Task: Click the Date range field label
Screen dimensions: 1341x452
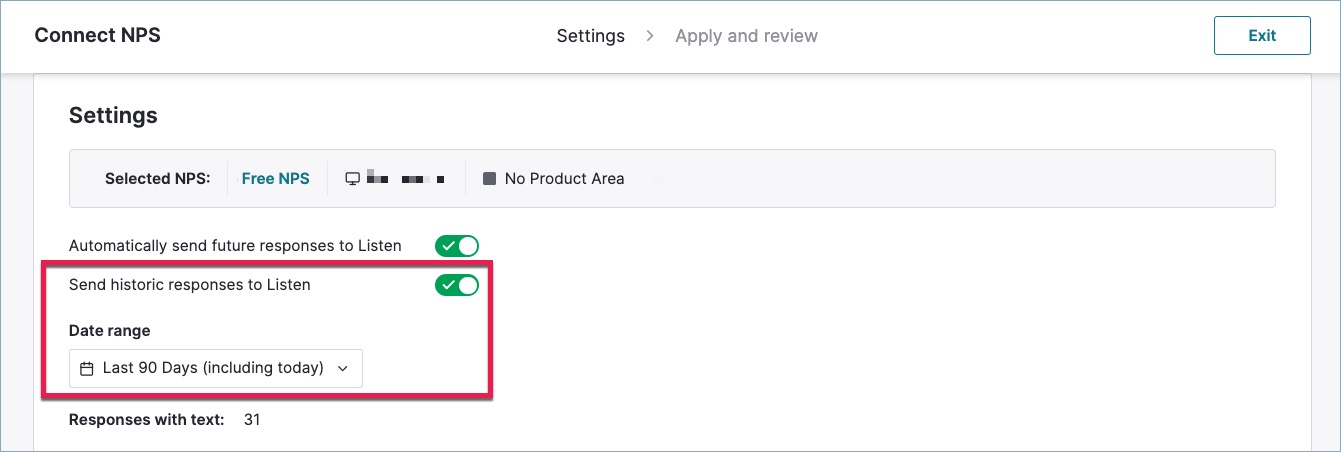Action: [110, 330]
